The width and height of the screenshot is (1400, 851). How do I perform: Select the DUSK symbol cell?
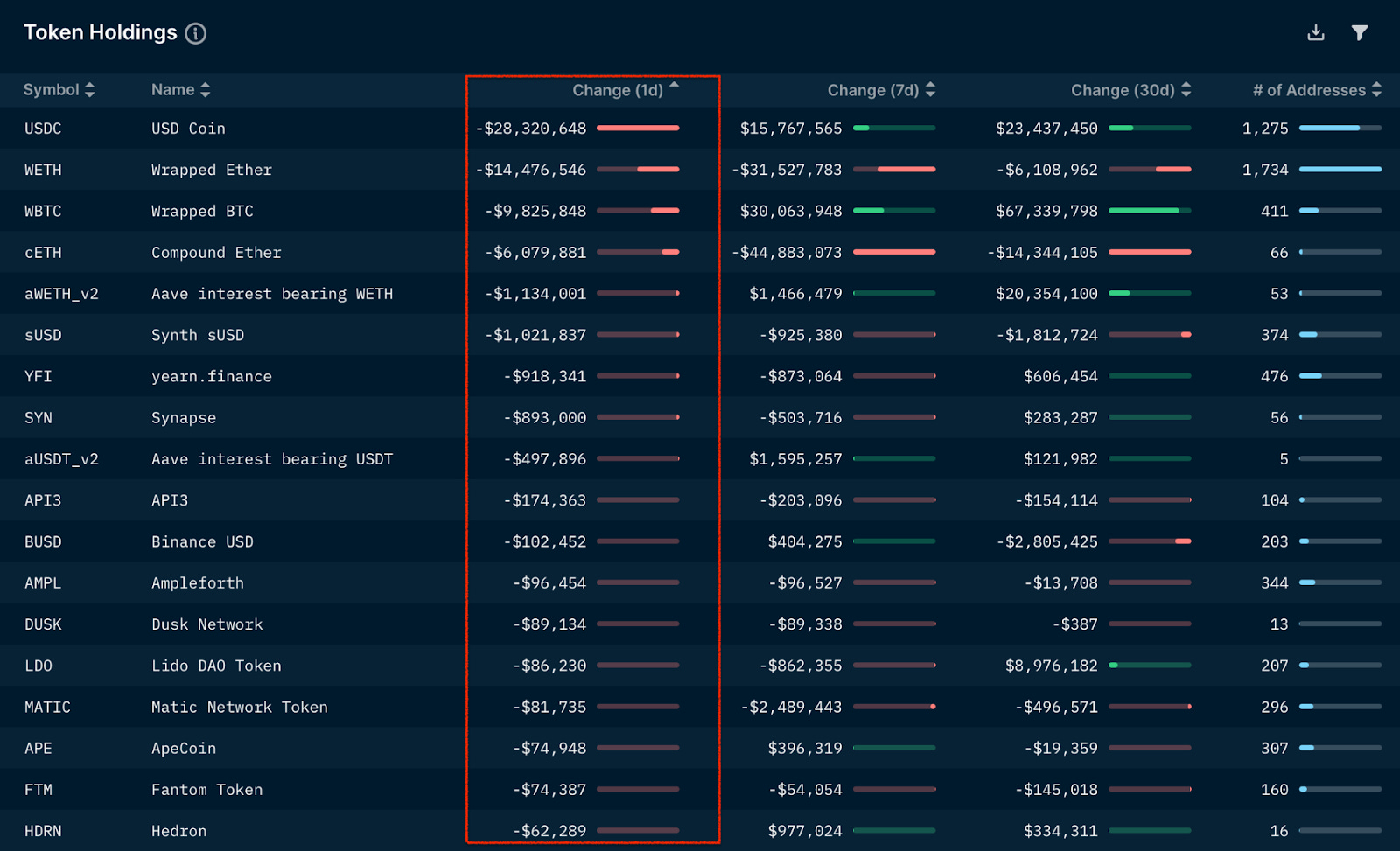(43, 624)
